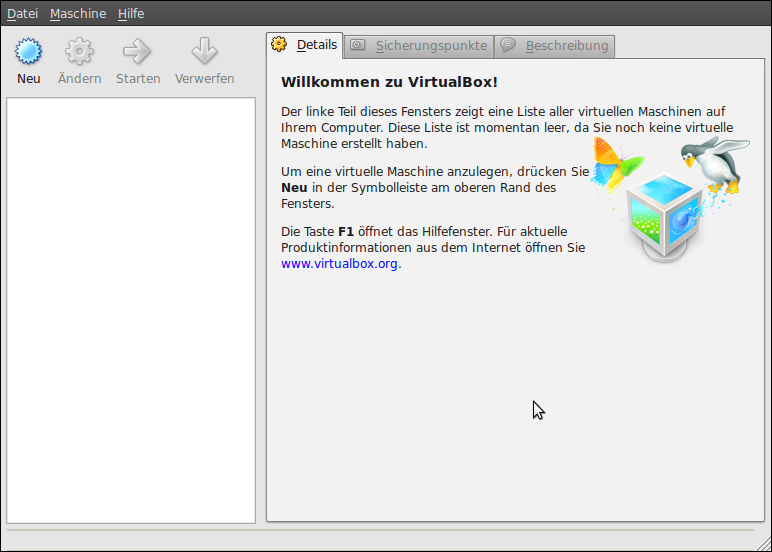Click the penguin illustration
The width and height of the screenshot is (772, 552).
[714, 163]
